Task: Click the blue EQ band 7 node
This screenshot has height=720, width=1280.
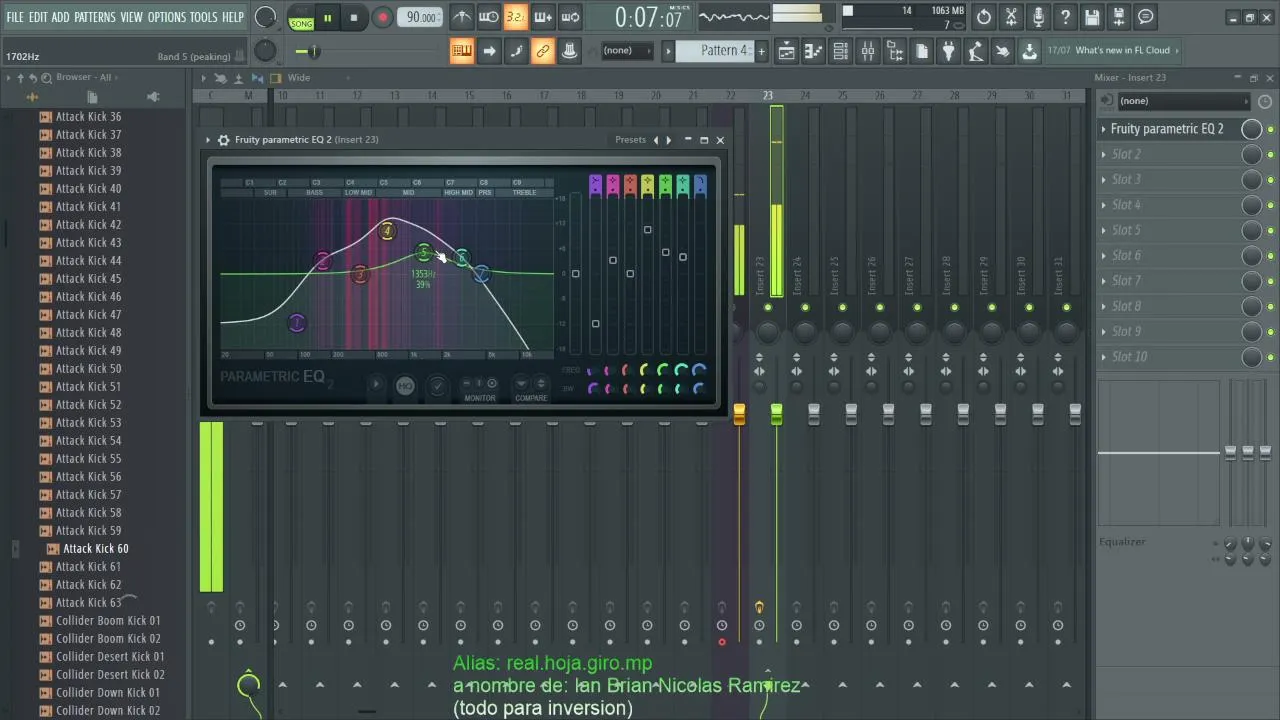Action: coord(482,273)
